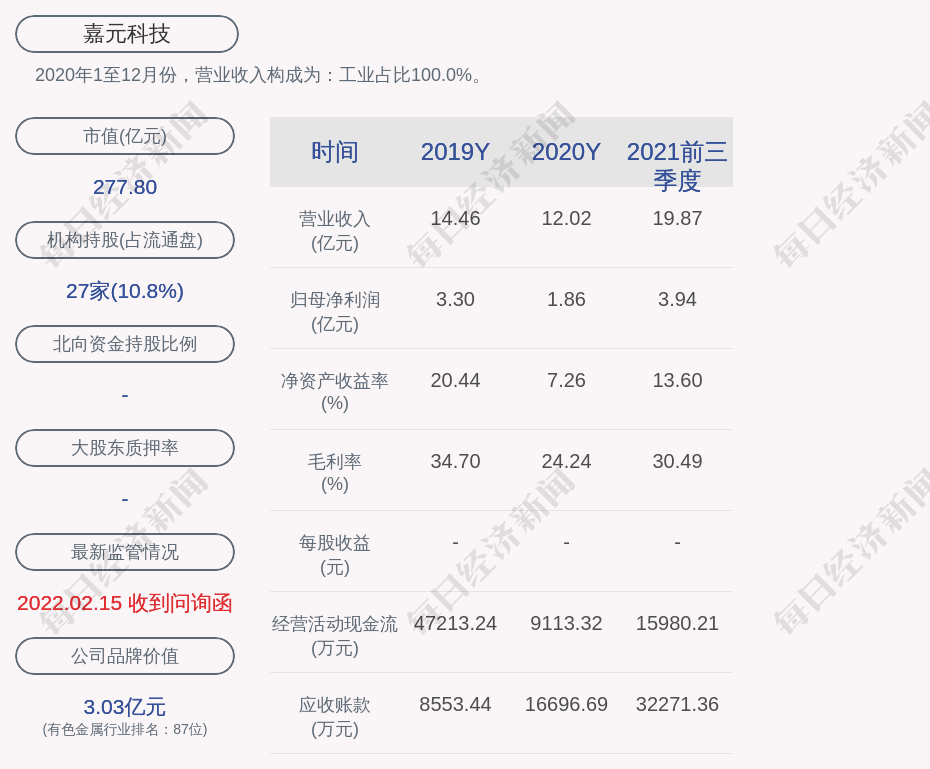
Task: Click the 经营活动现金流(万元) row label
Action: [x=335, y=636]
